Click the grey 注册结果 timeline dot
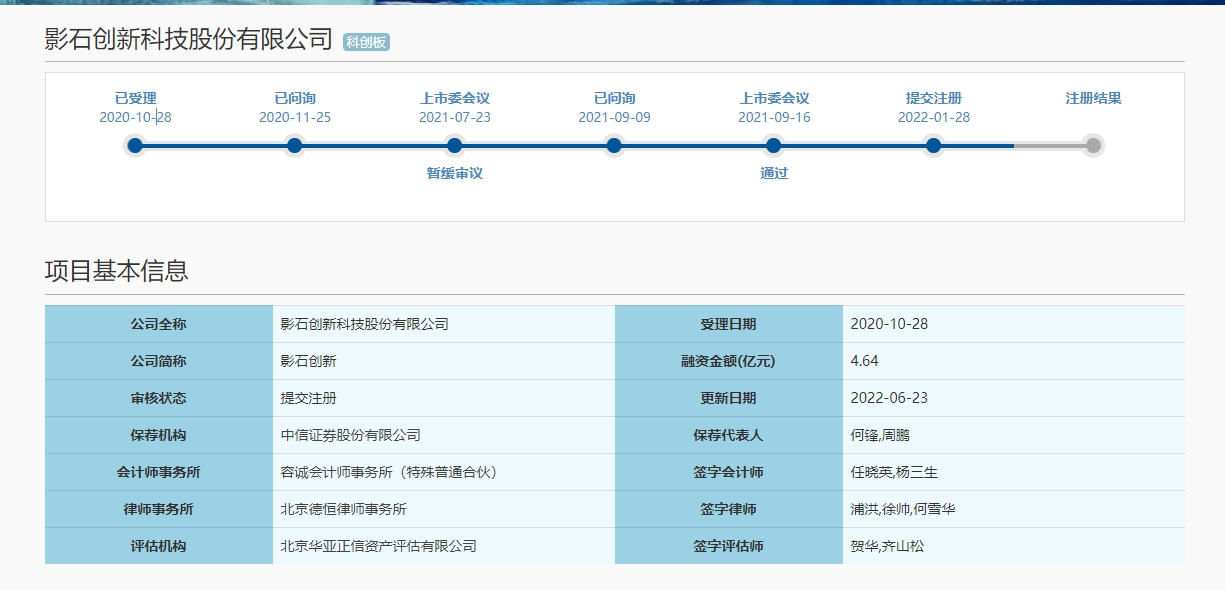Viewport: 1225px width, 590px height. click(1093, 146)
